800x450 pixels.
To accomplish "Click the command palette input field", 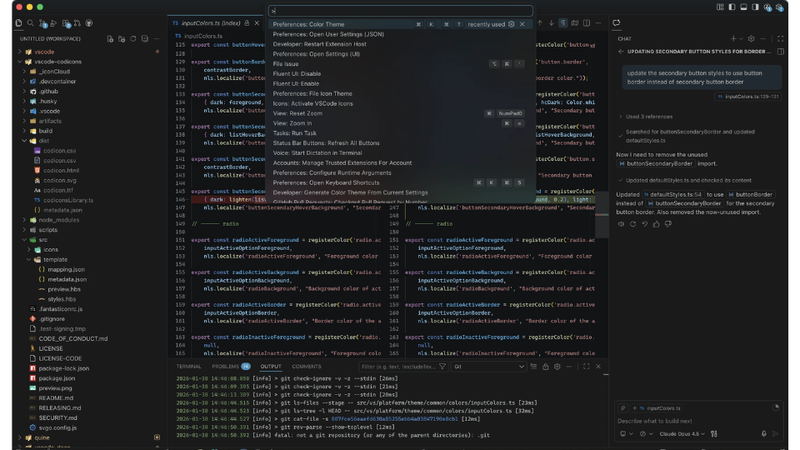I will (x=401, y=11).
